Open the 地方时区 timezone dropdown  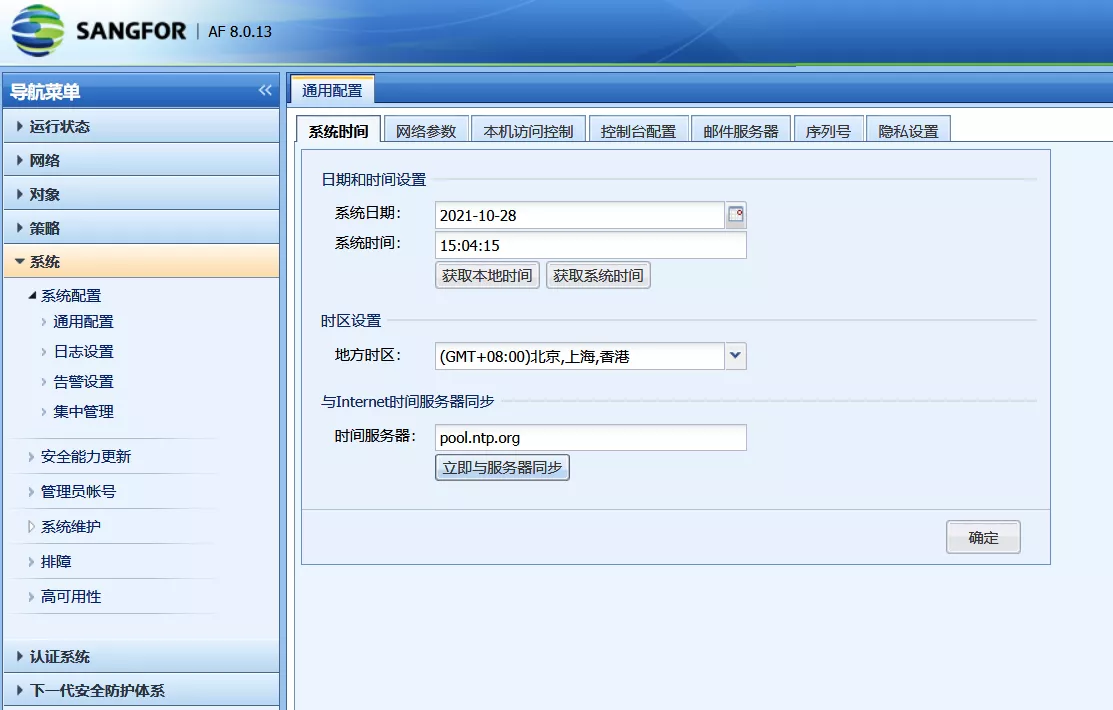735,356
